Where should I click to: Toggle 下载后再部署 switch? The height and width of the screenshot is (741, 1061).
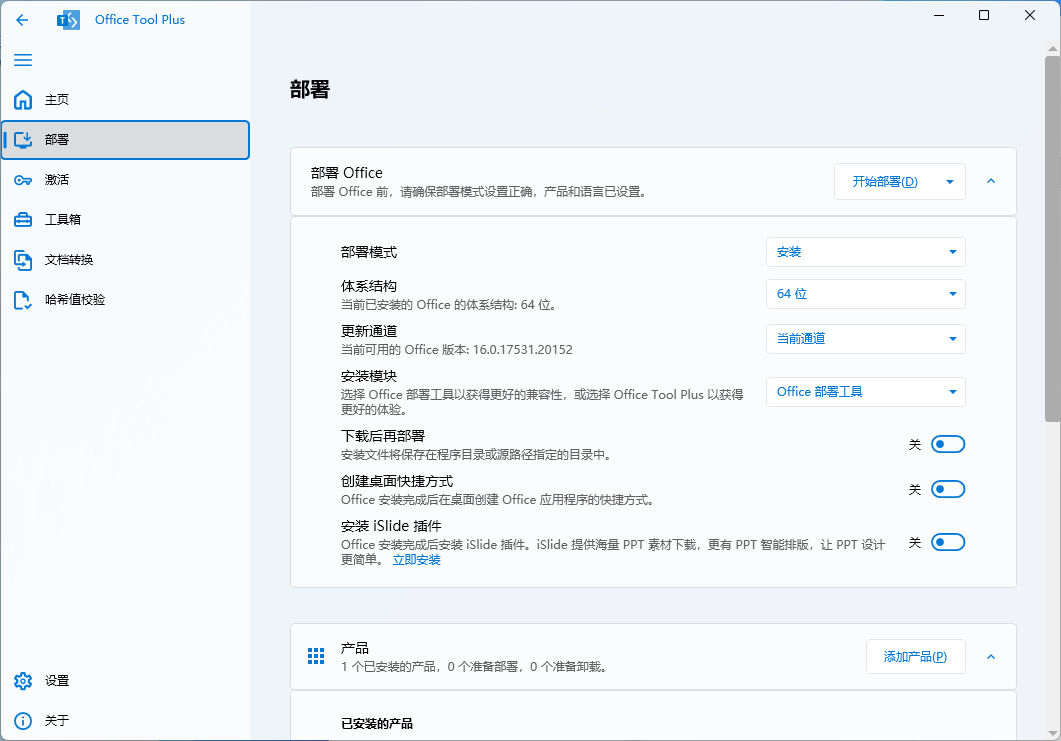pyautogui.click(x=948, y=445)
